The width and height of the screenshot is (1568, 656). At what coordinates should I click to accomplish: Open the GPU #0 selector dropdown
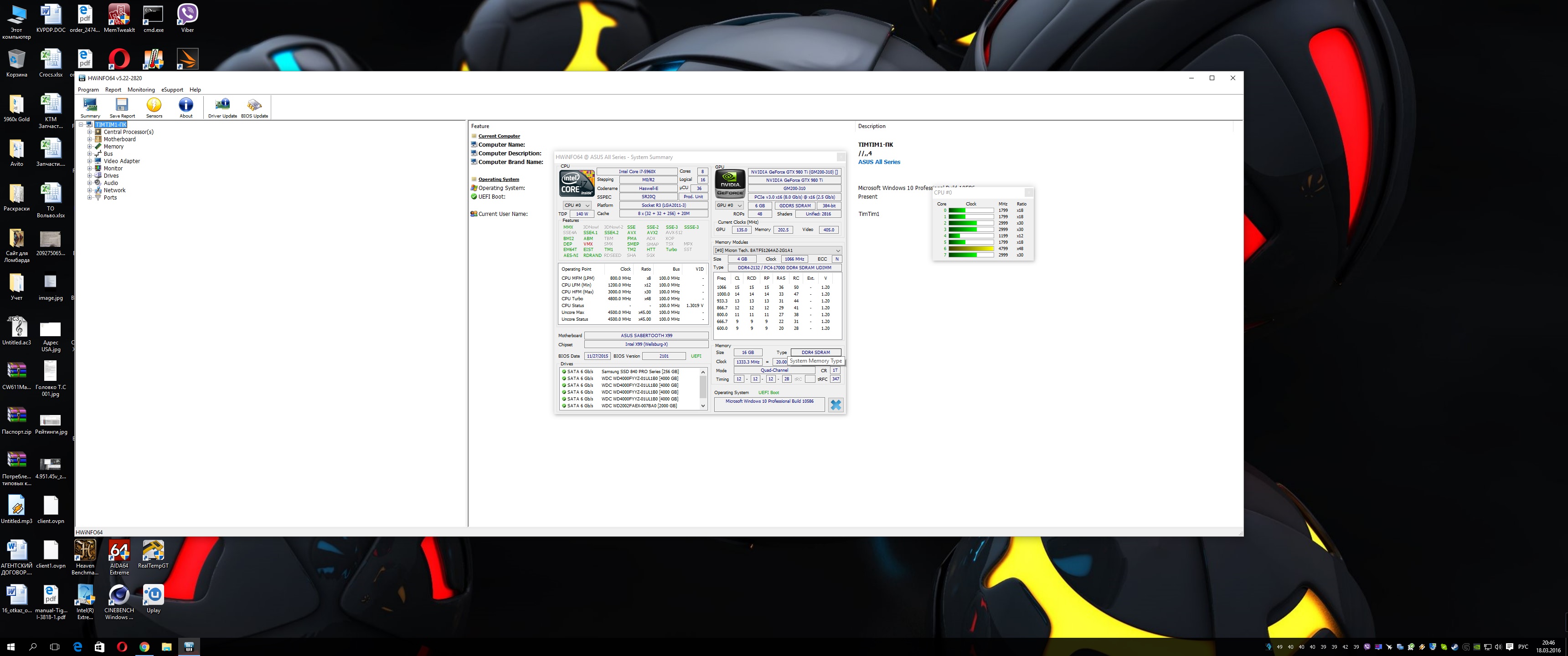coord(729,206)
